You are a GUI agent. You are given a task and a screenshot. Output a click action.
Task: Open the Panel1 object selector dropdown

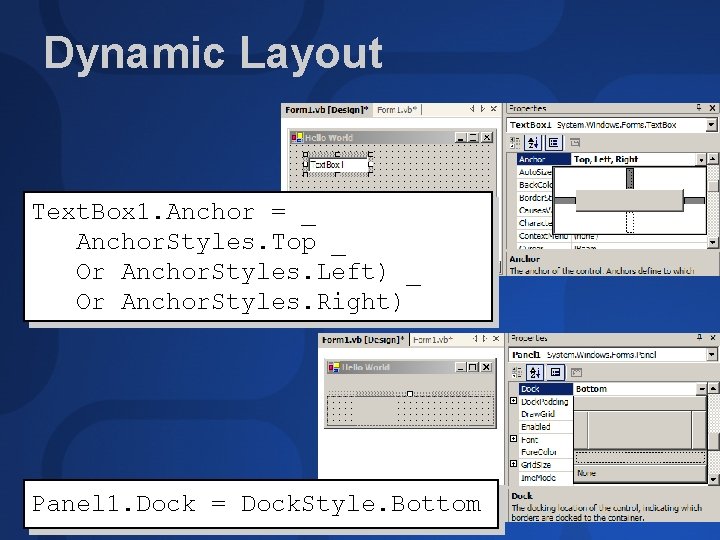[711, 354]
